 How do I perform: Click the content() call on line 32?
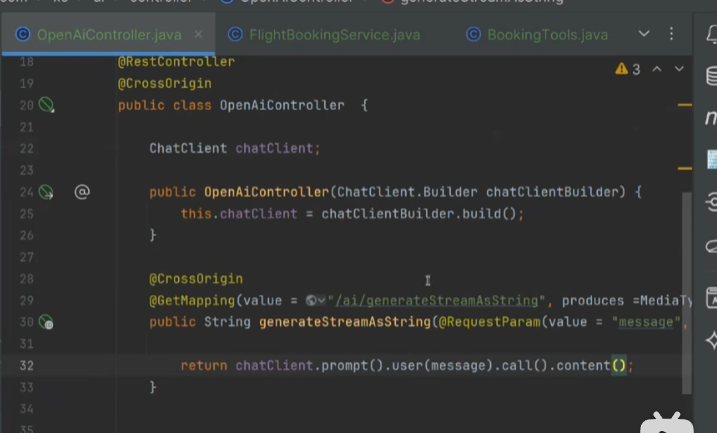click(x=591, y=366)
